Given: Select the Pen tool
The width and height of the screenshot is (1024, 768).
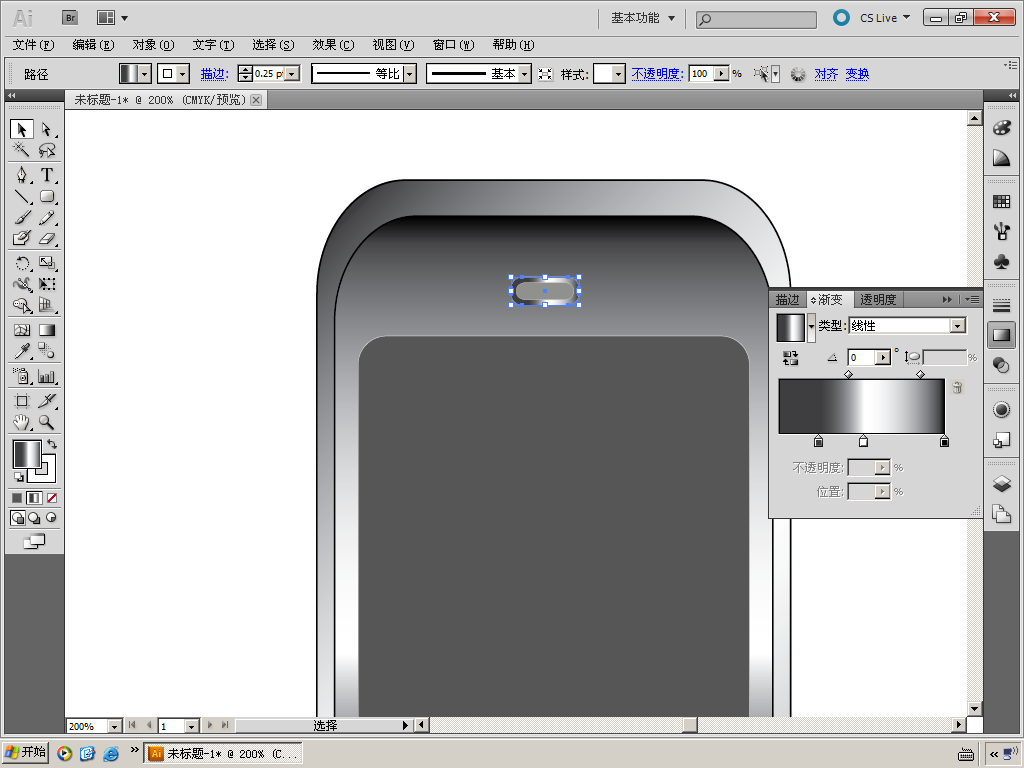Looking at the screenshot, I should coord(22,175).
